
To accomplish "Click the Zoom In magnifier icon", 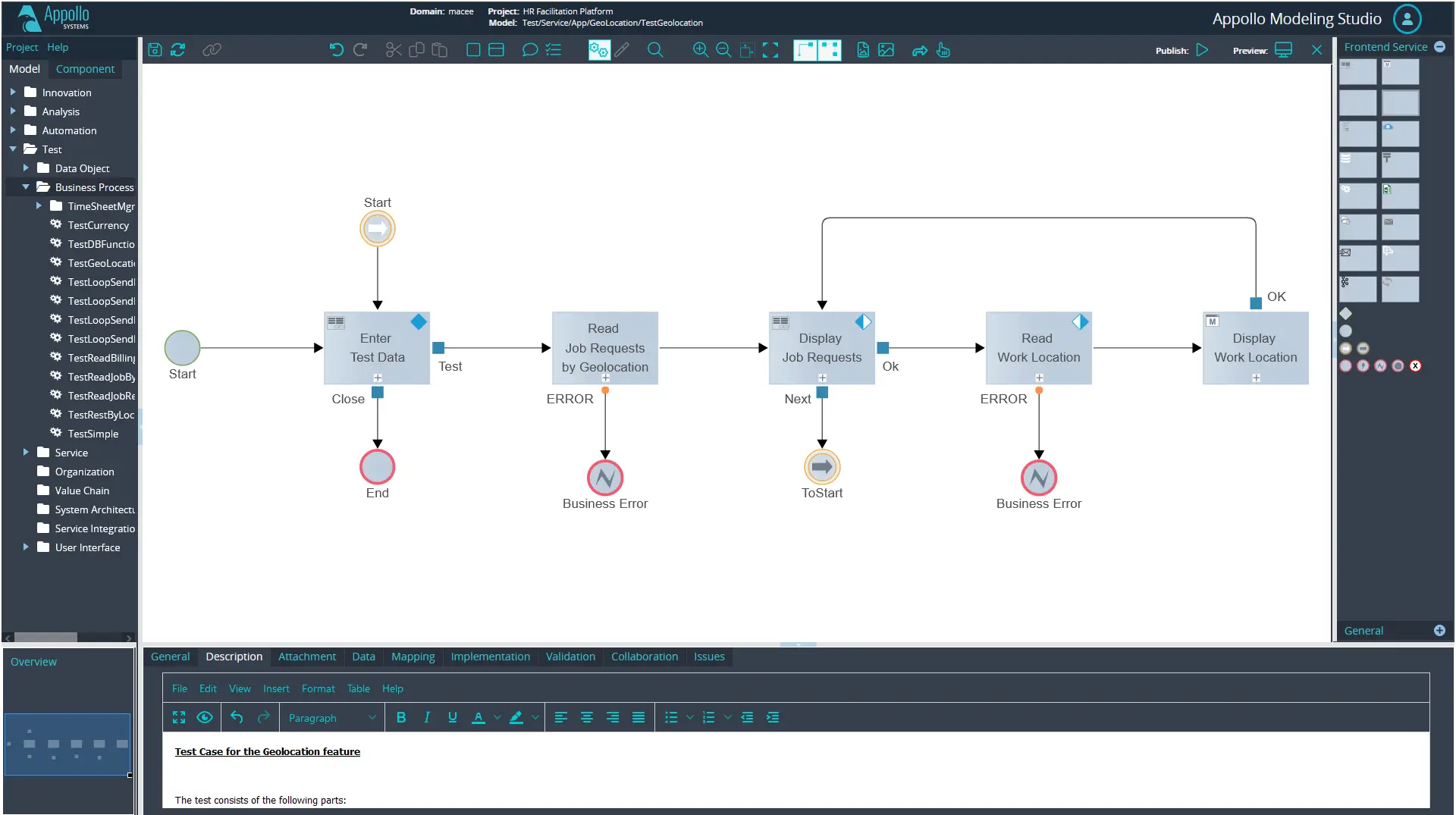I will pos(700,50).
